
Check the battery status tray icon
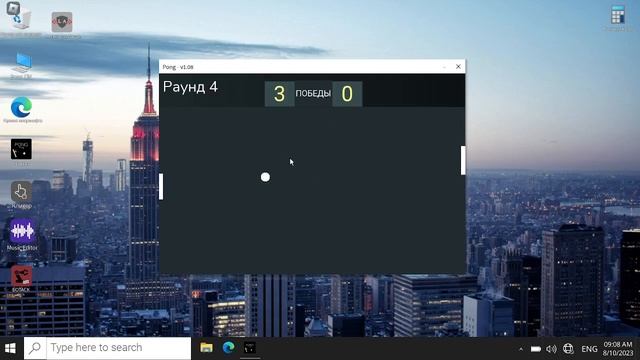pyautogui.click(x=536, y=349)
